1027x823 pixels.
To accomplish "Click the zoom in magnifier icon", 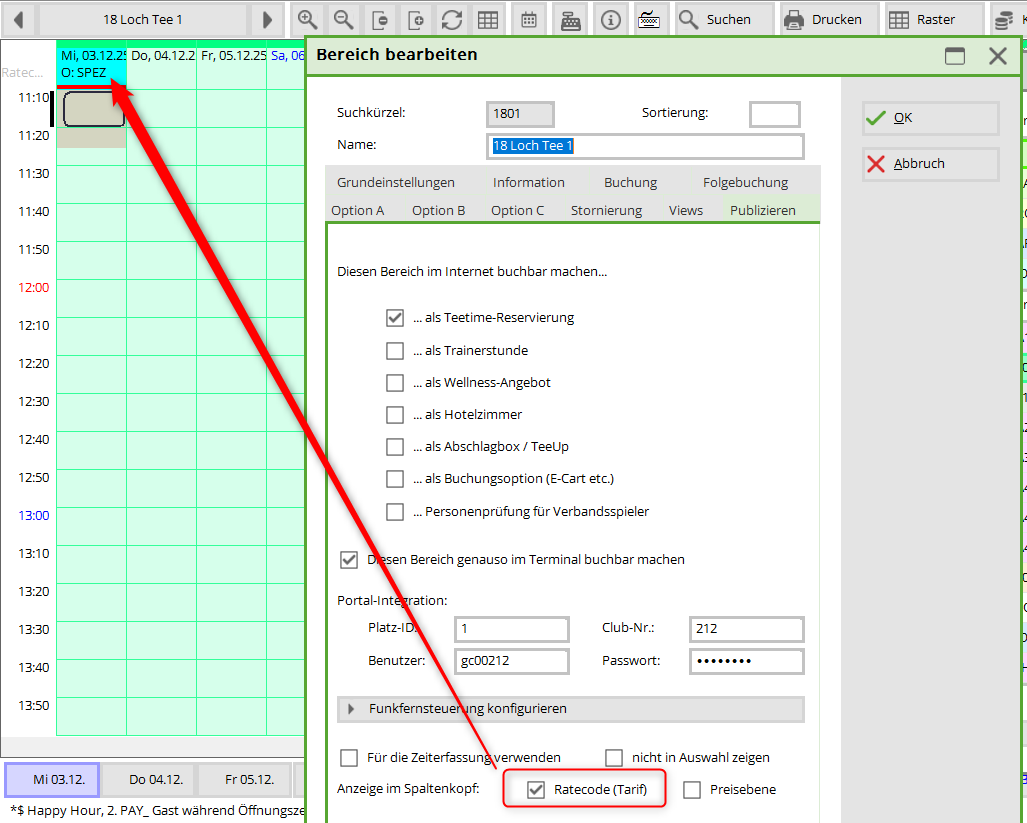I will [x=307, y=19].
